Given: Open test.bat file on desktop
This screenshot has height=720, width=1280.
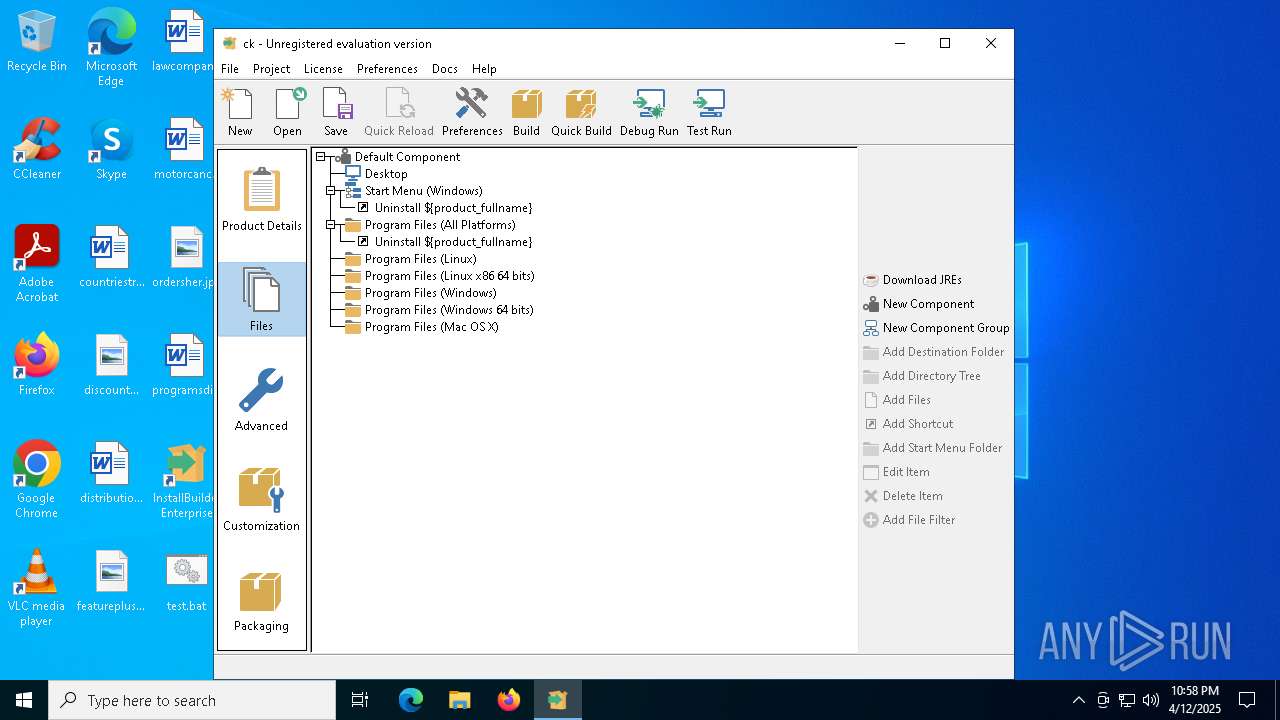Looking at the screenshot, I should click(x=186, y=581).
